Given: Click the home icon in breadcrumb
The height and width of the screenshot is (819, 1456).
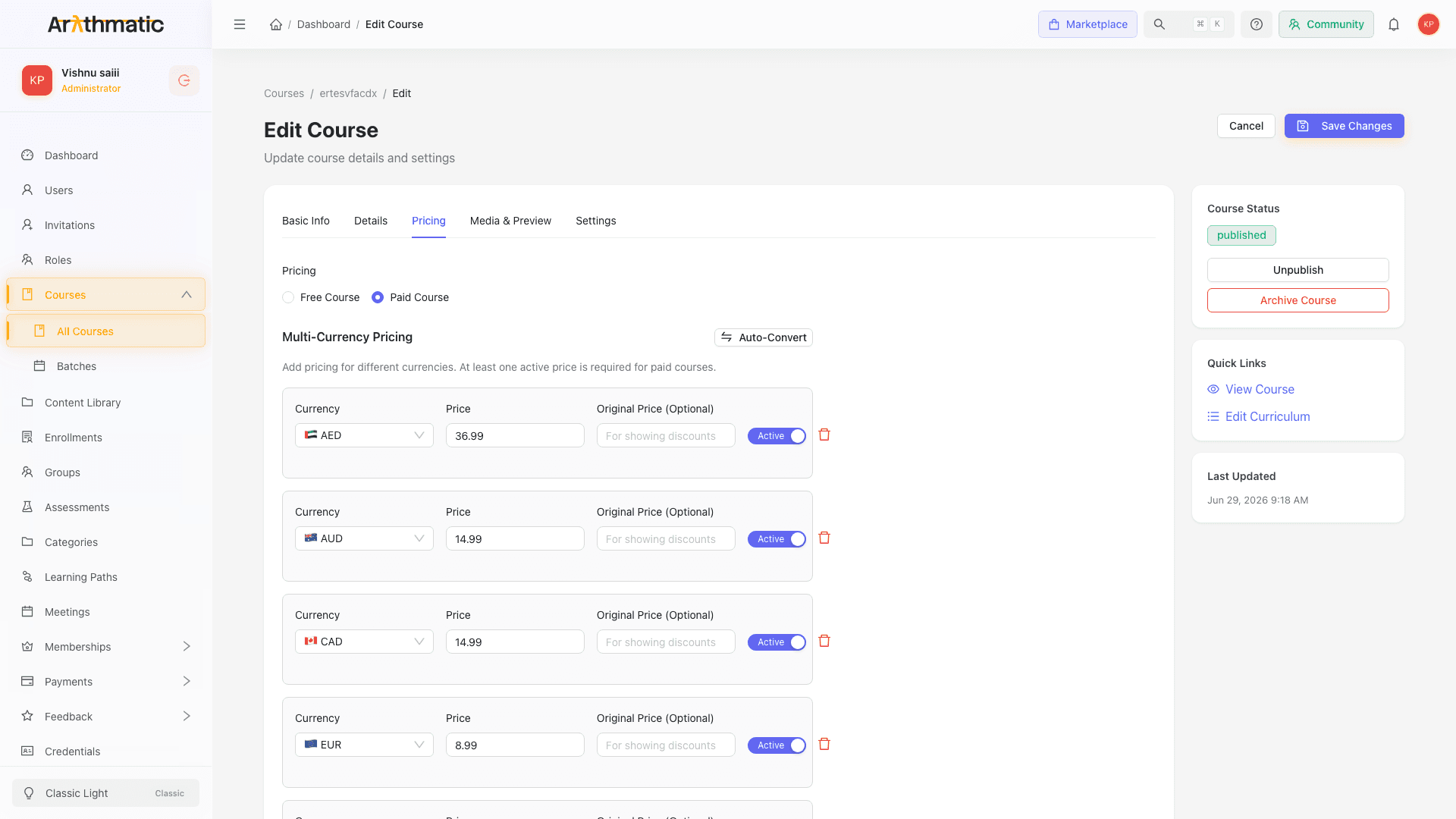Looking at the screenshot, I should 276,24.
